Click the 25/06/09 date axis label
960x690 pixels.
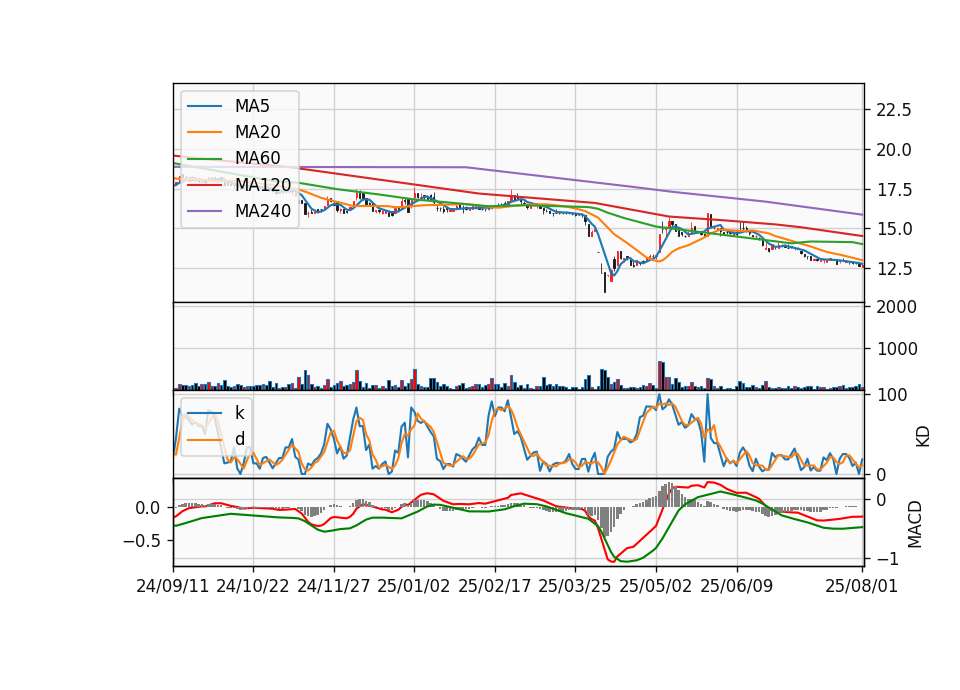pos(737,586)
